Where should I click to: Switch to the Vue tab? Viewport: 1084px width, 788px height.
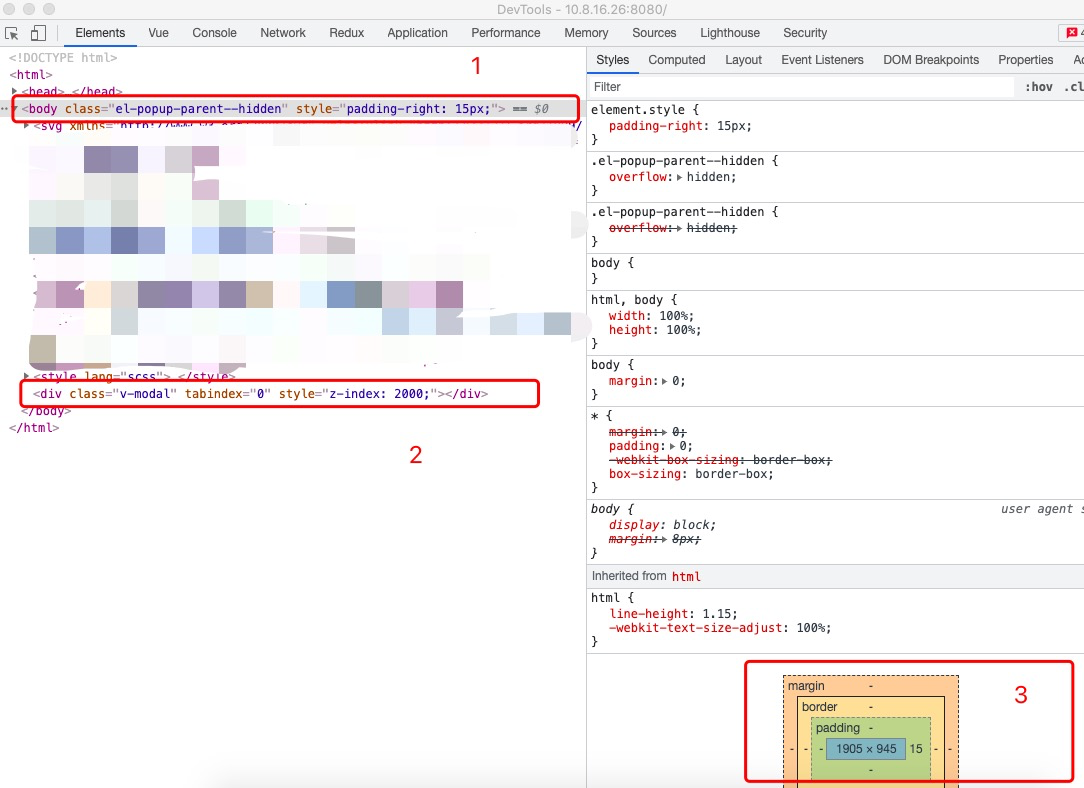(x=158, y=32)
